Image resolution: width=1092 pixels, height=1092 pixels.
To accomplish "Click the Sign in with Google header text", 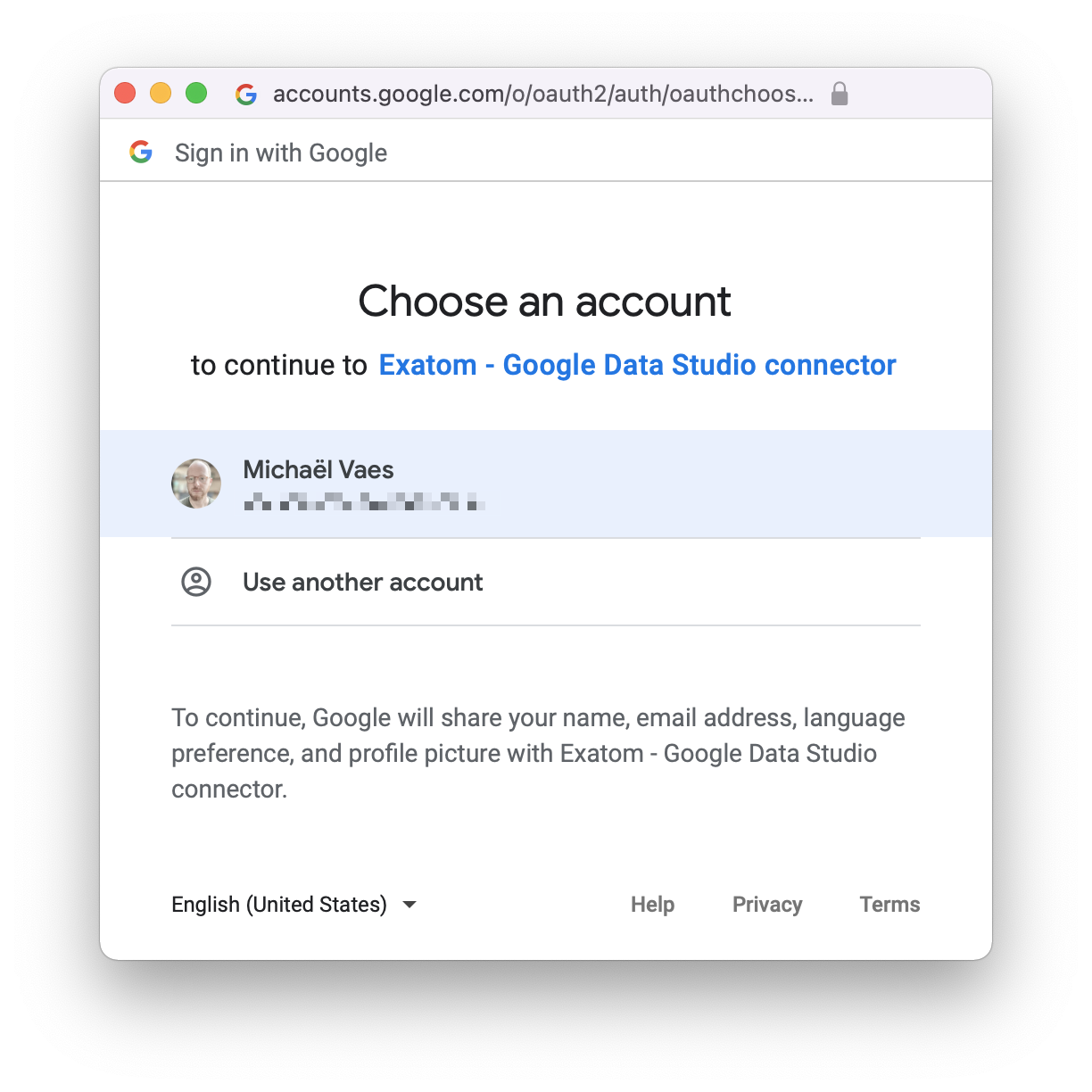I will pos(281,153).
